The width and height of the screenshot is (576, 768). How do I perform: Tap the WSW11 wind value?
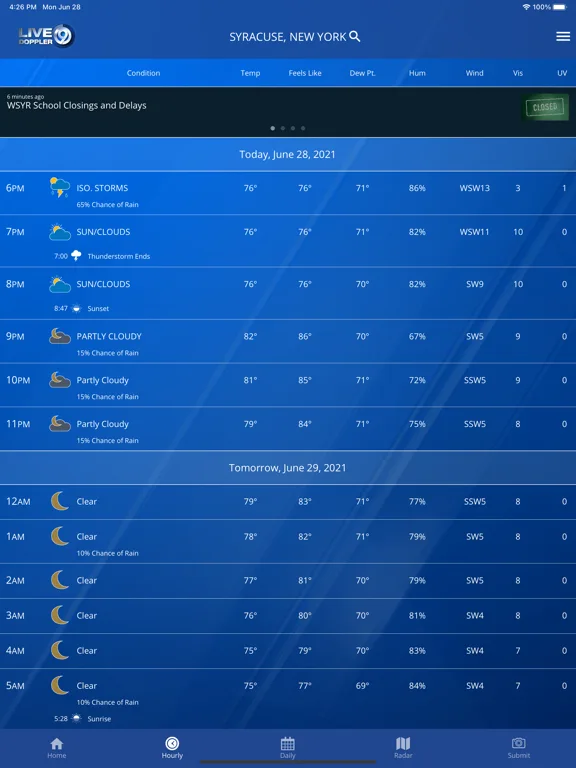[x=475, y=232]
